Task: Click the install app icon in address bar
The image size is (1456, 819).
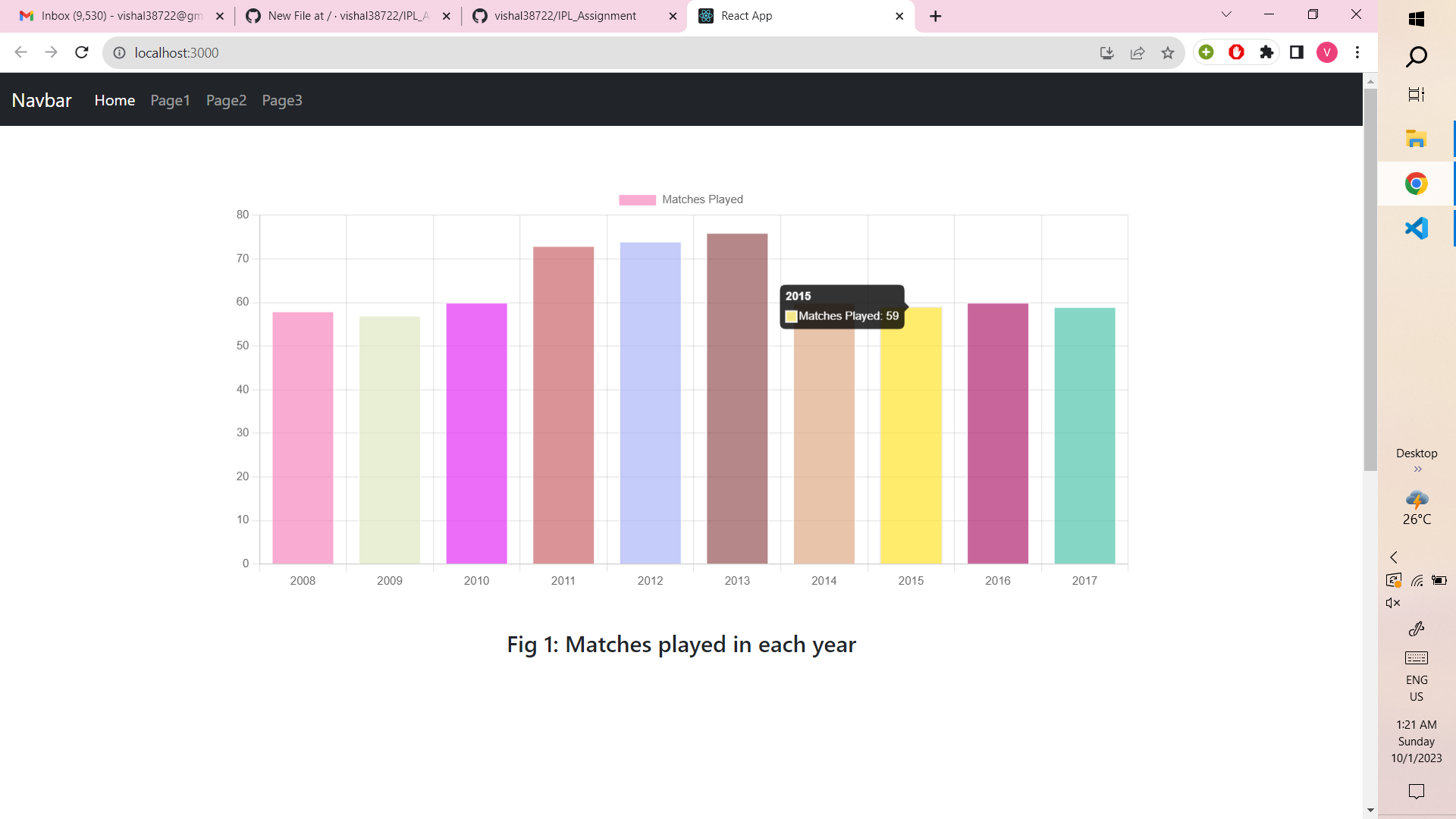Action: click(1107, 52)
